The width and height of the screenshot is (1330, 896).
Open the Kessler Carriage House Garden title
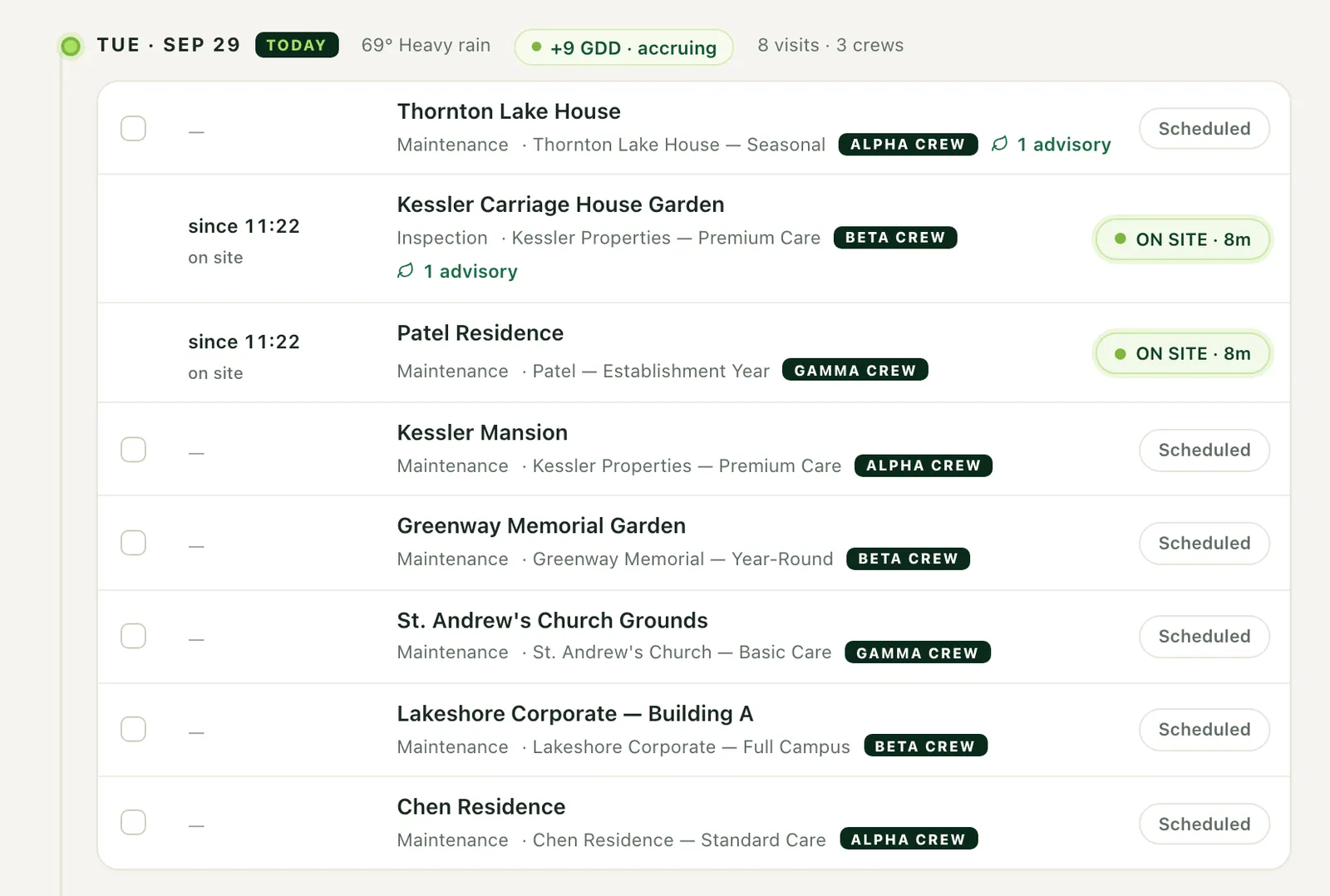coord(560,204)
